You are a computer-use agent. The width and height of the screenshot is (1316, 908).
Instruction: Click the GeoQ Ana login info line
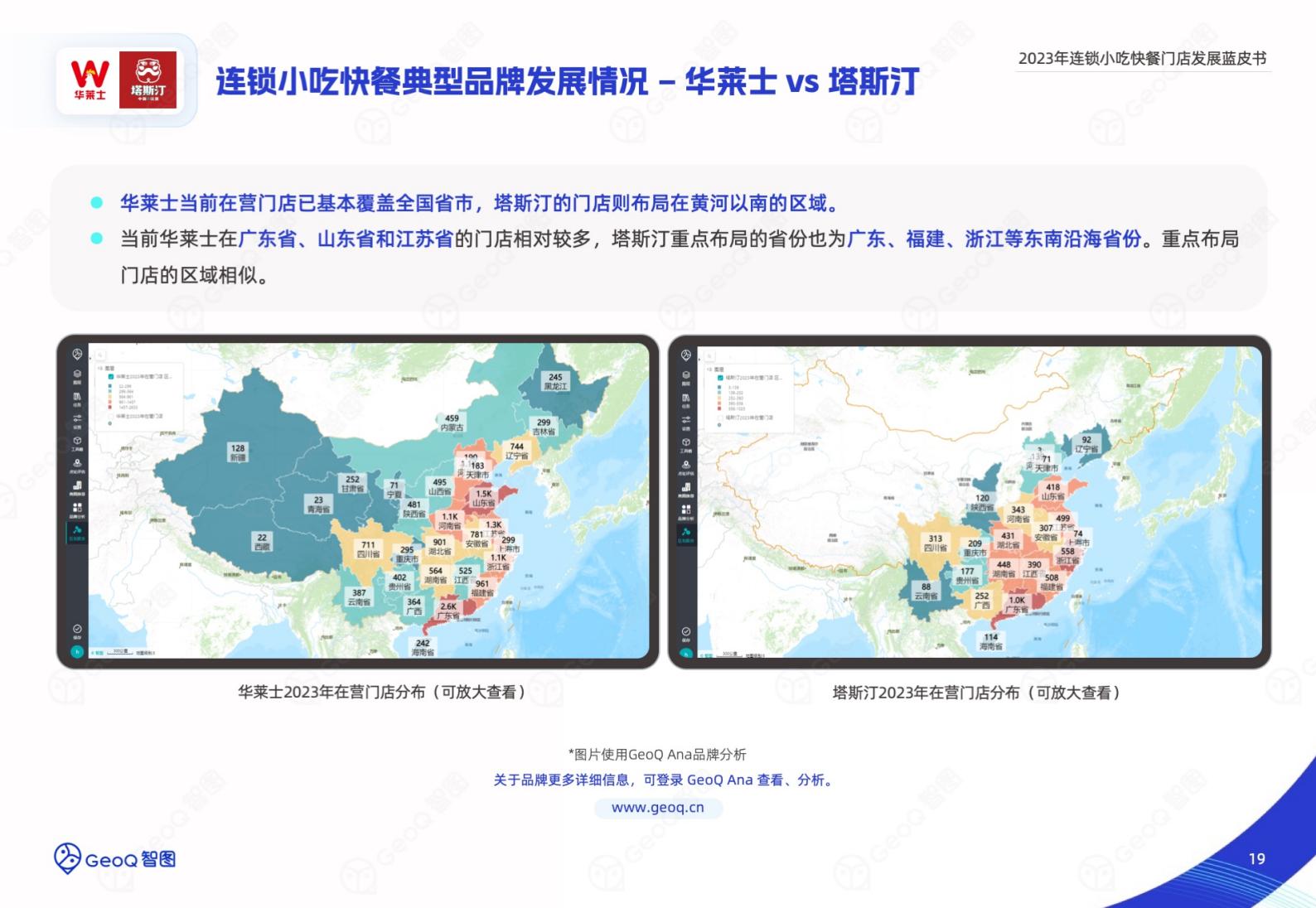click(663, 780)
